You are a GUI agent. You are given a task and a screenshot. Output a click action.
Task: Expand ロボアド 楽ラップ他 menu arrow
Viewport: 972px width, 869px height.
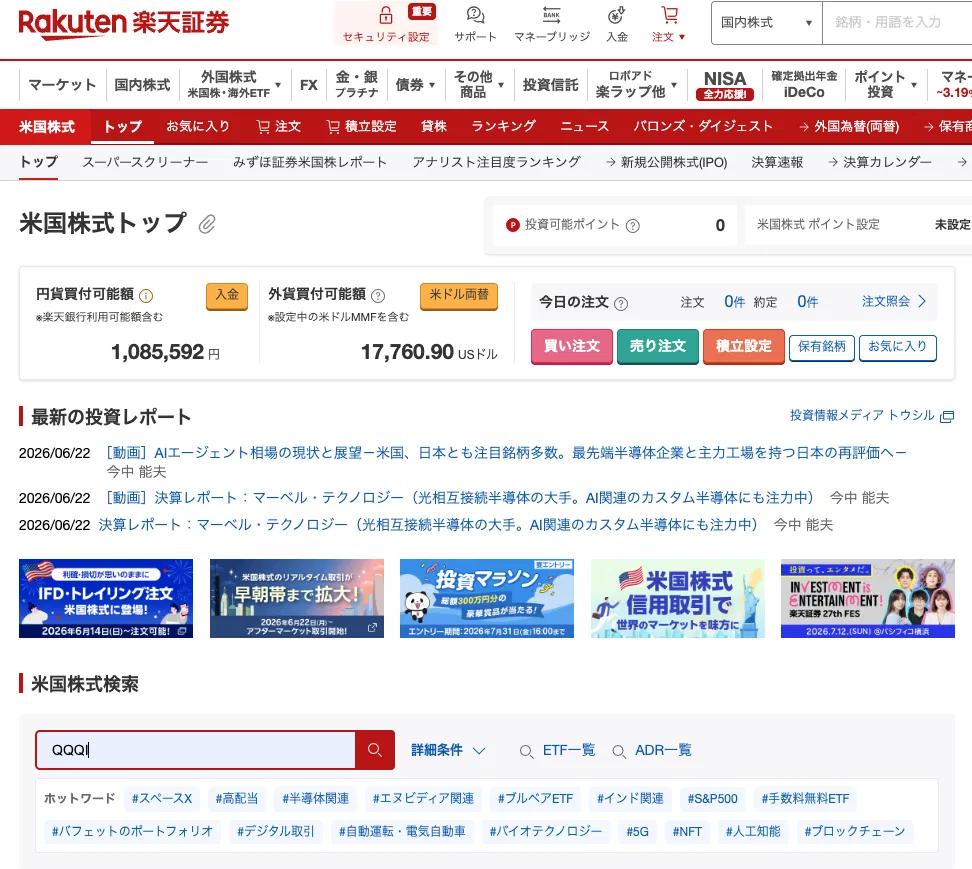[674, 85]
